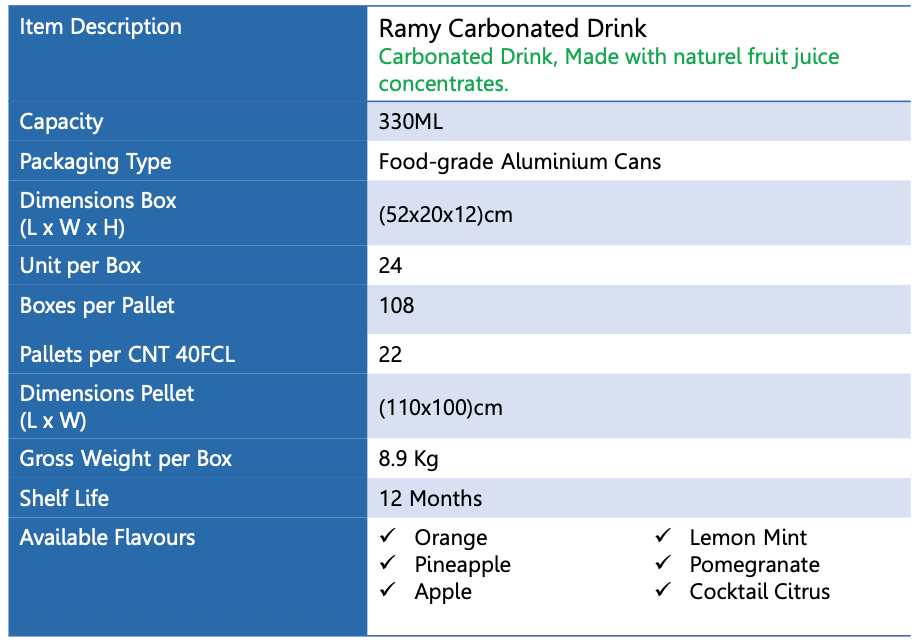Click the Cocktail Citrus checkmark
Screen dimensions: 923x643
coord(663,591)
